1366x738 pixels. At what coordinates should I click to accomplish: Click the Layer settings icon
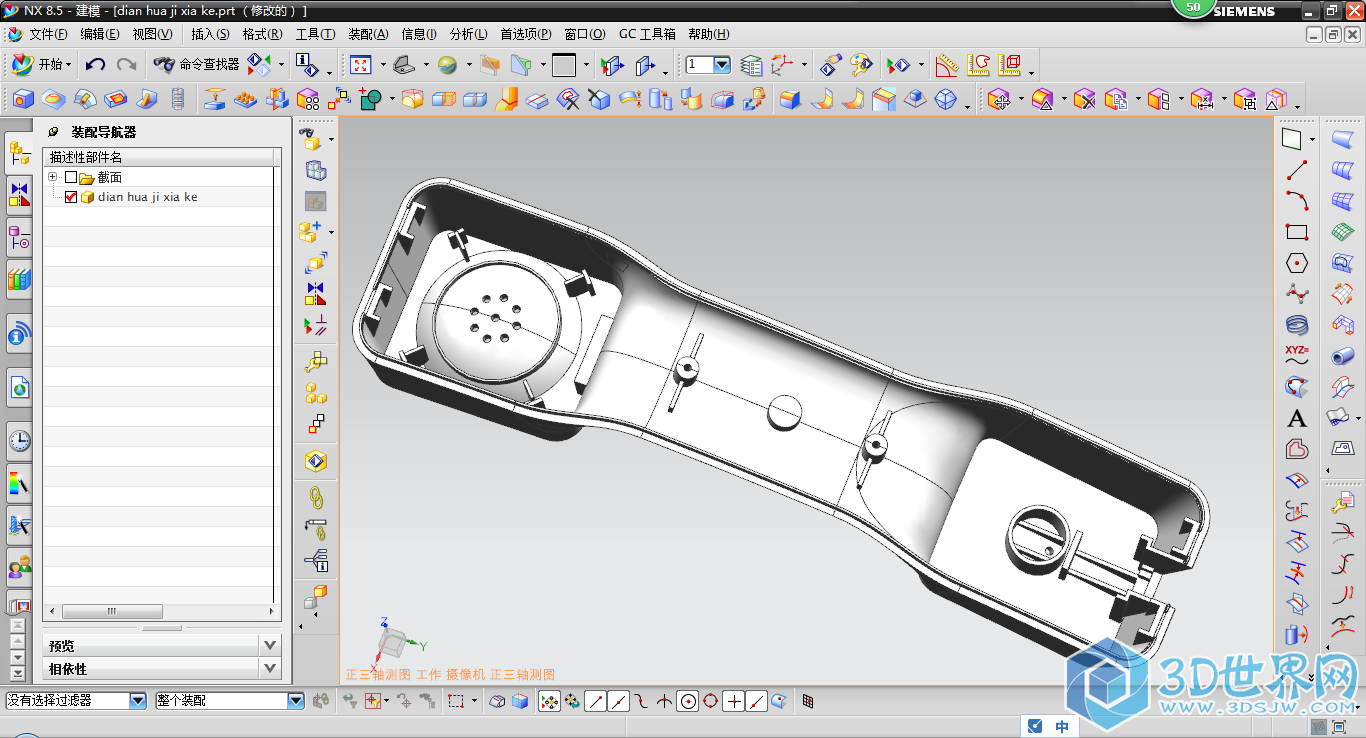[751, 65]
